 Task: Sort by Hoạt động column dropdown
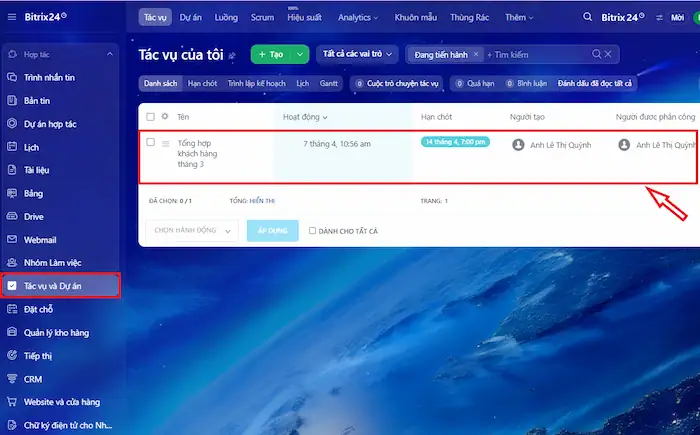tap(305, 117)
